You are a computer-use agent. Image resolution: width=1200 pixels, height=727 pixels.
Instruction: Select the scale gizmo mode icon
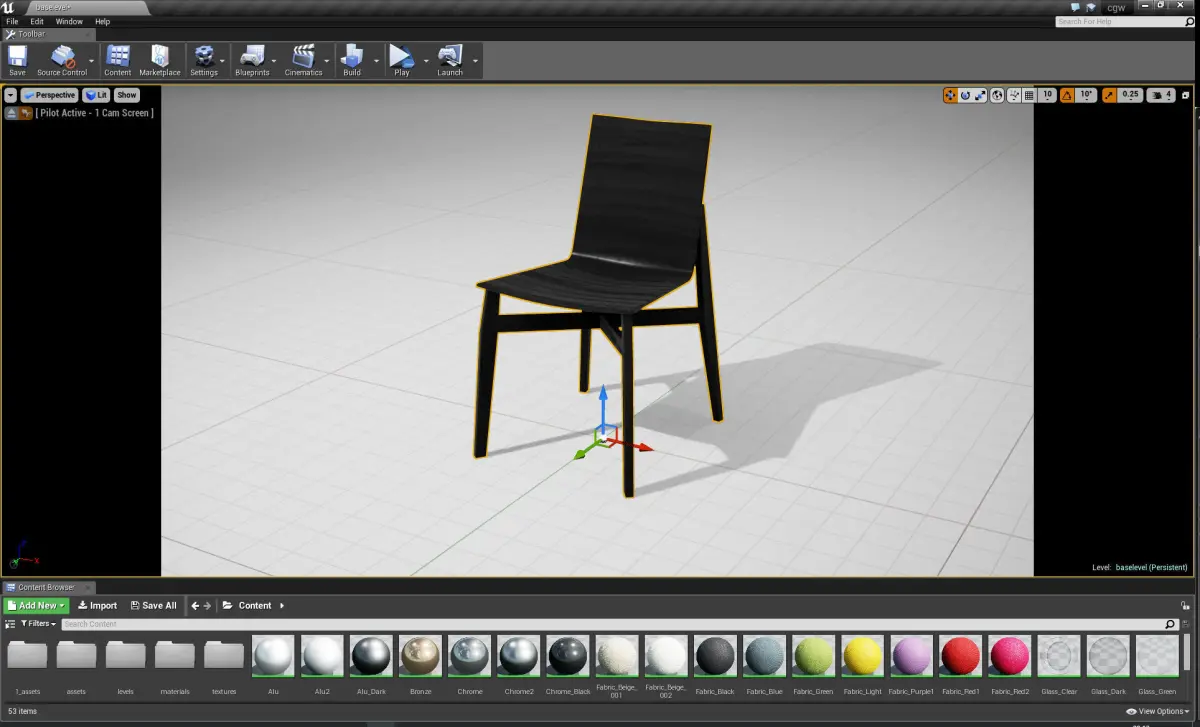pos(981,95)
